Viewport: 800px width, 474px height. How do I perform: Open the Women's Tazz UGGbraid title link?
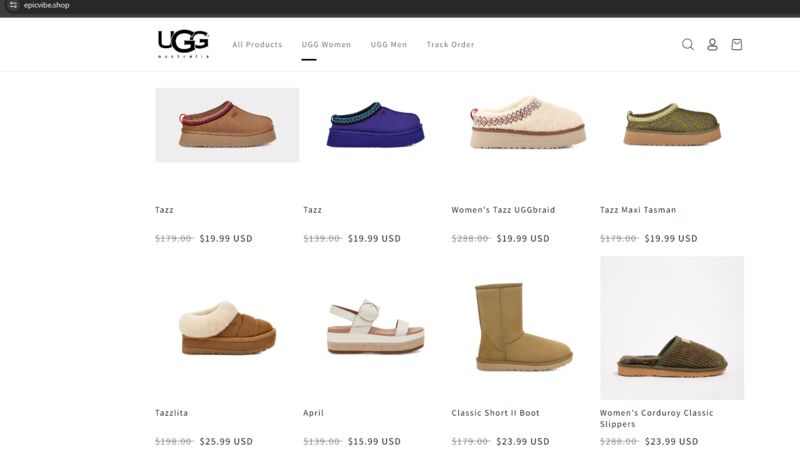pyautogui.click(x=503, y=210)
